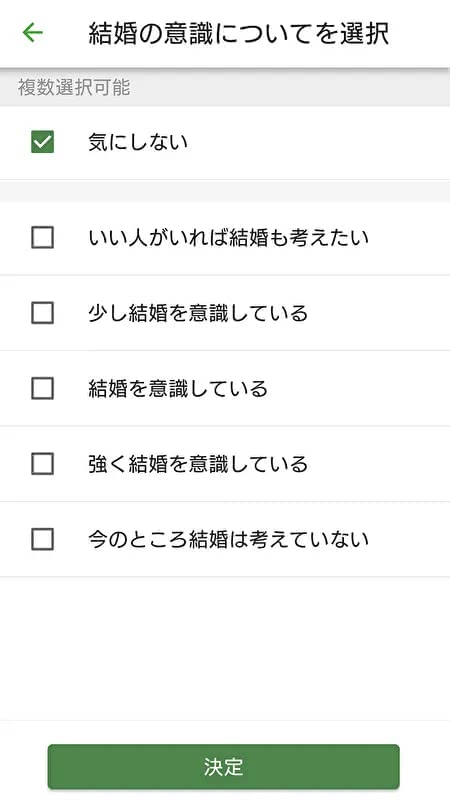
Task: Enable the 少し結婚を意識している checkbox
Action: tap(42, 313)
